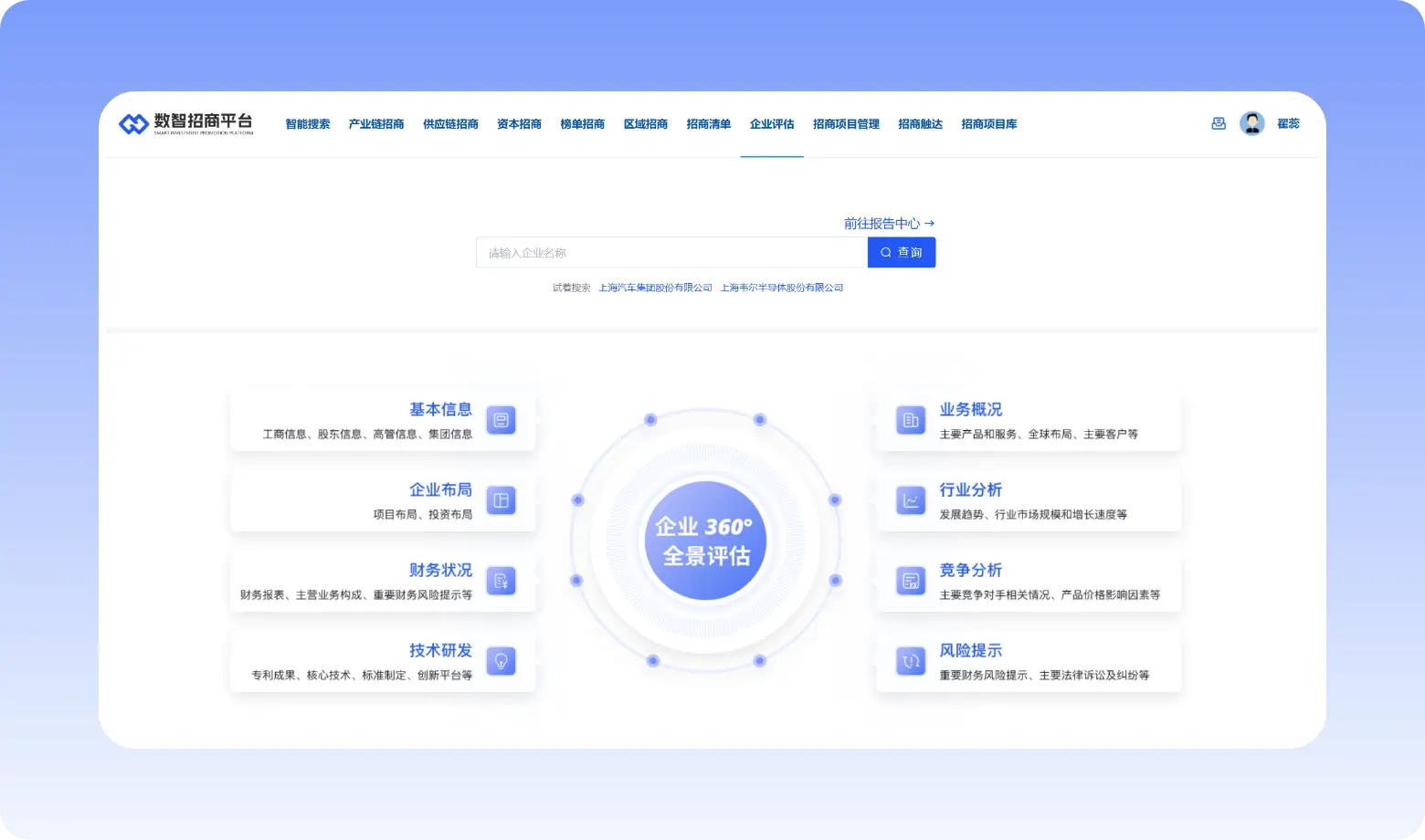Open the 招商项目库 menu item
Image resolution: width=1425 pixels, height=840 pixels.
coord(989,123)
